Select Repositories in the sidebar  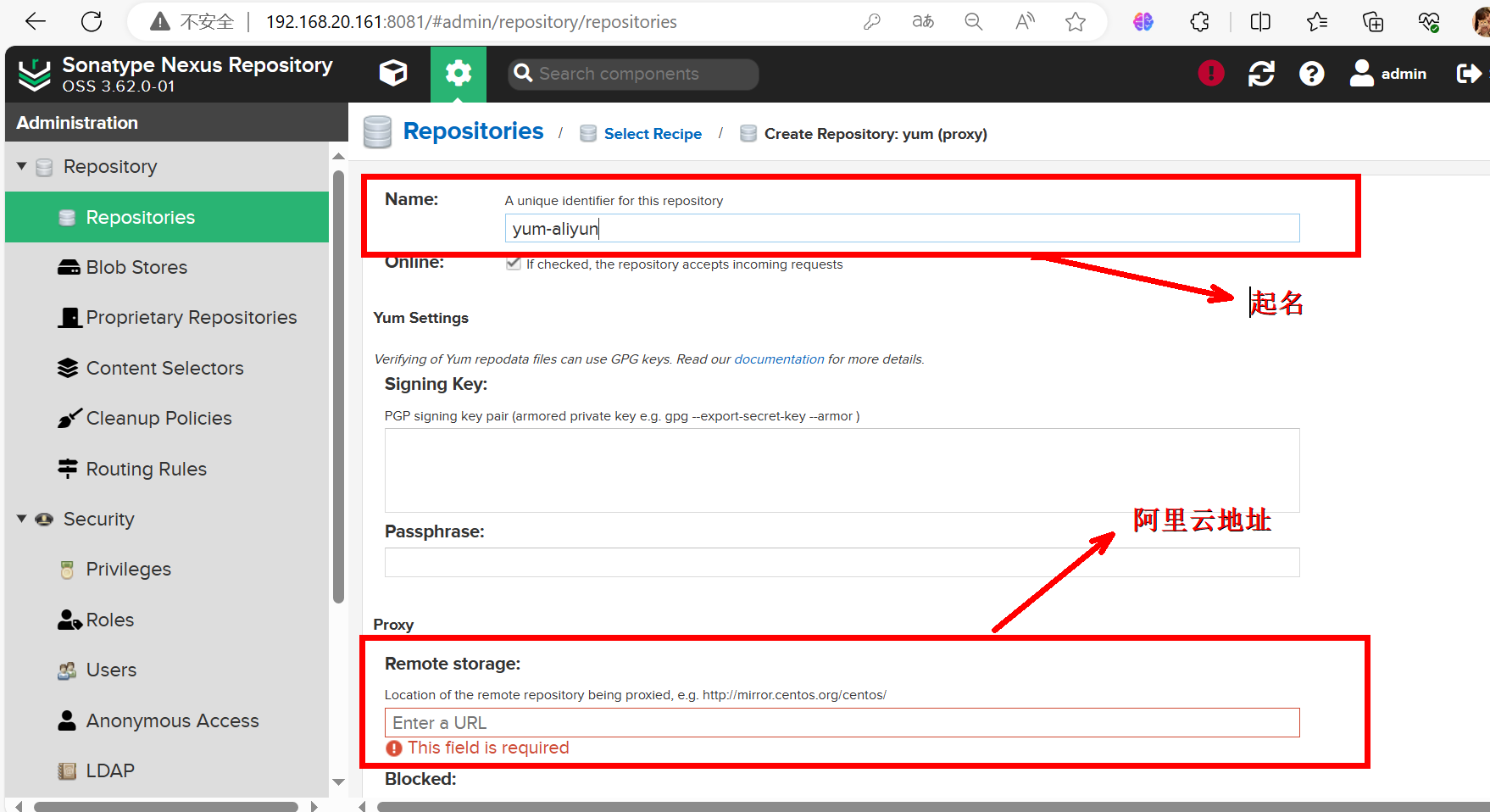[x=167, y=217]
